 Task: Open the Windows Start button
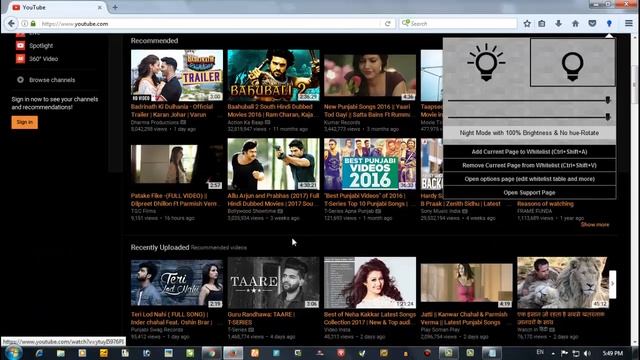[x=13, y=353]
